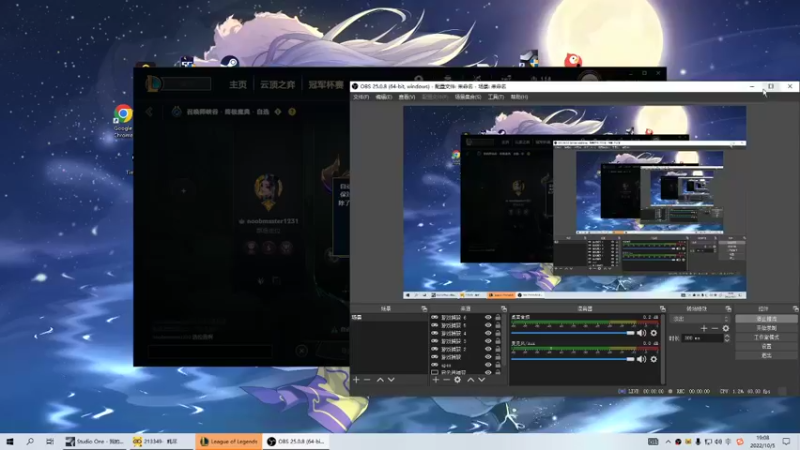Pop out the Scene Transitions dock panel
The width and height of the screenshot is (800, 450).
728,309
